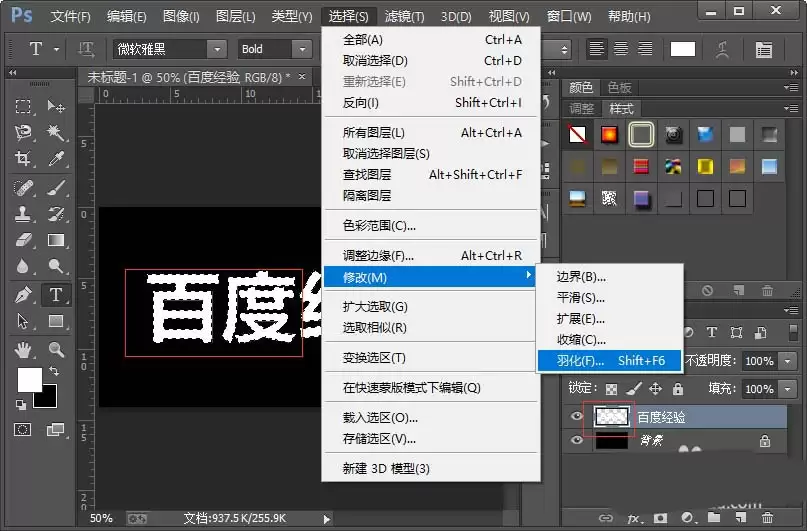Open the opacity 100% dropdown arrow
The height and width of the screenshot is (531, 807).
click(787, 361)
